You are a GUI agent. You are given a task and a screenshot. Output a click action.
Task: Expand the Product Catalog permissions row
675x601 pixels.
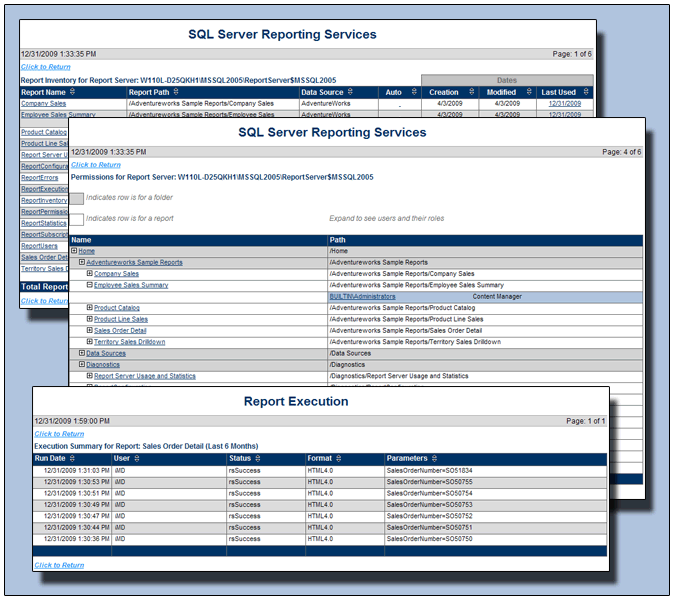click(90, 307)
